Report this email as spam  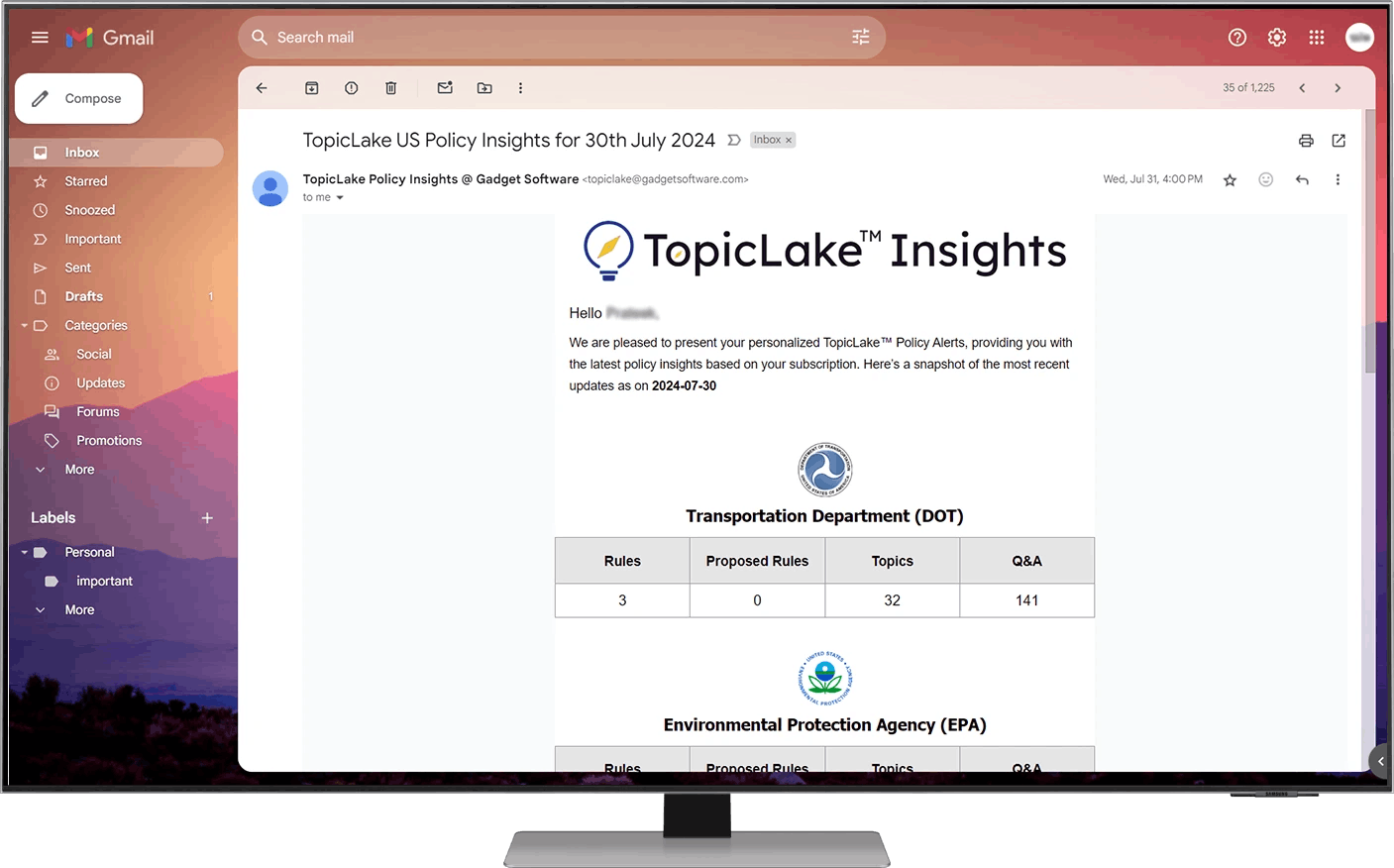click(351, 88)
